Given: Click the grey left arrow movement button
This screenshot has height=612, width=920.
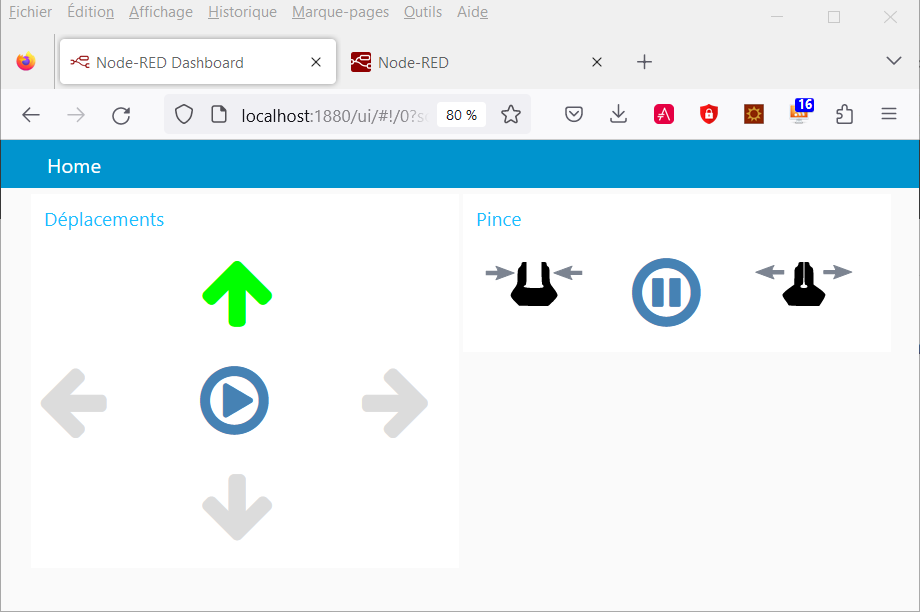Looking at the screenshot, I should [x=74, y=403].
